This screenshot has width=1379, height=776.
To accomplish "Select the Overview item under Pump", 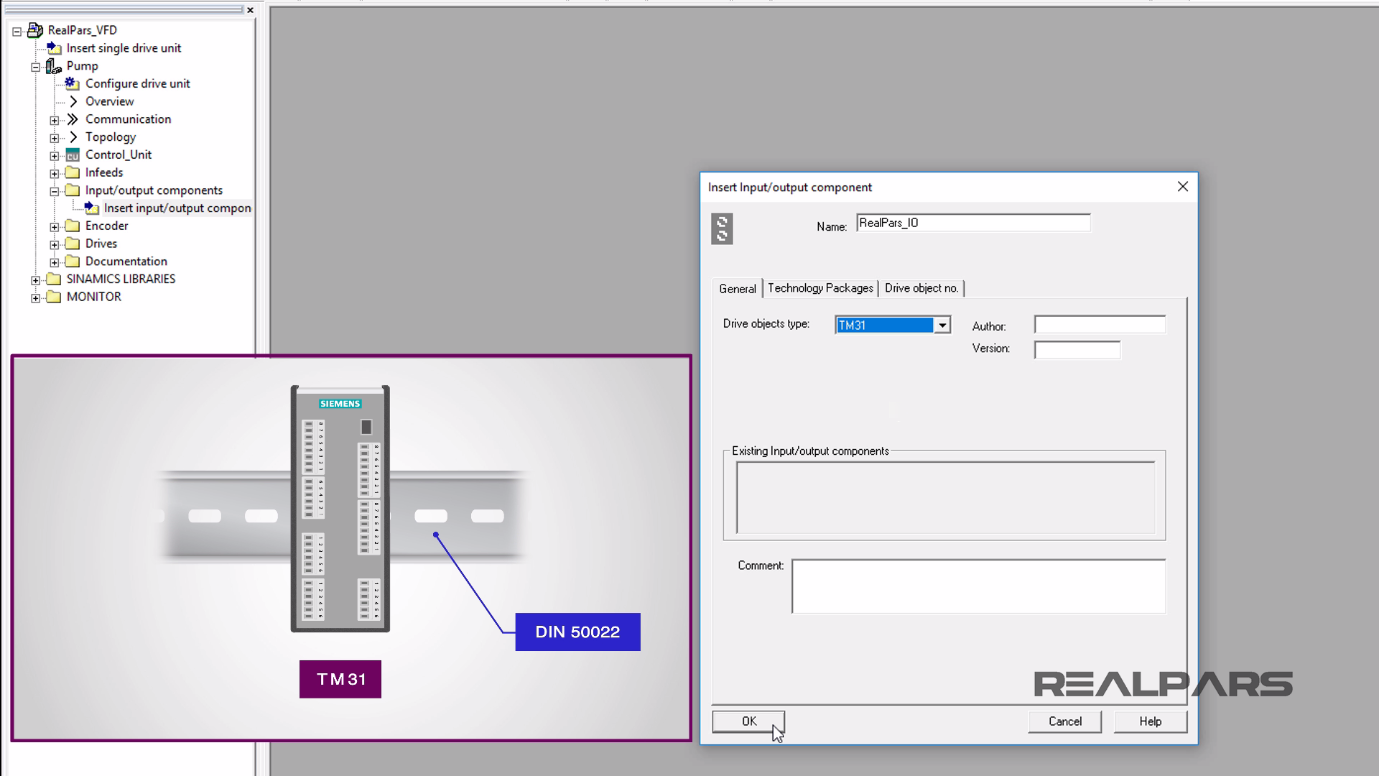I will tap(110, 101).
